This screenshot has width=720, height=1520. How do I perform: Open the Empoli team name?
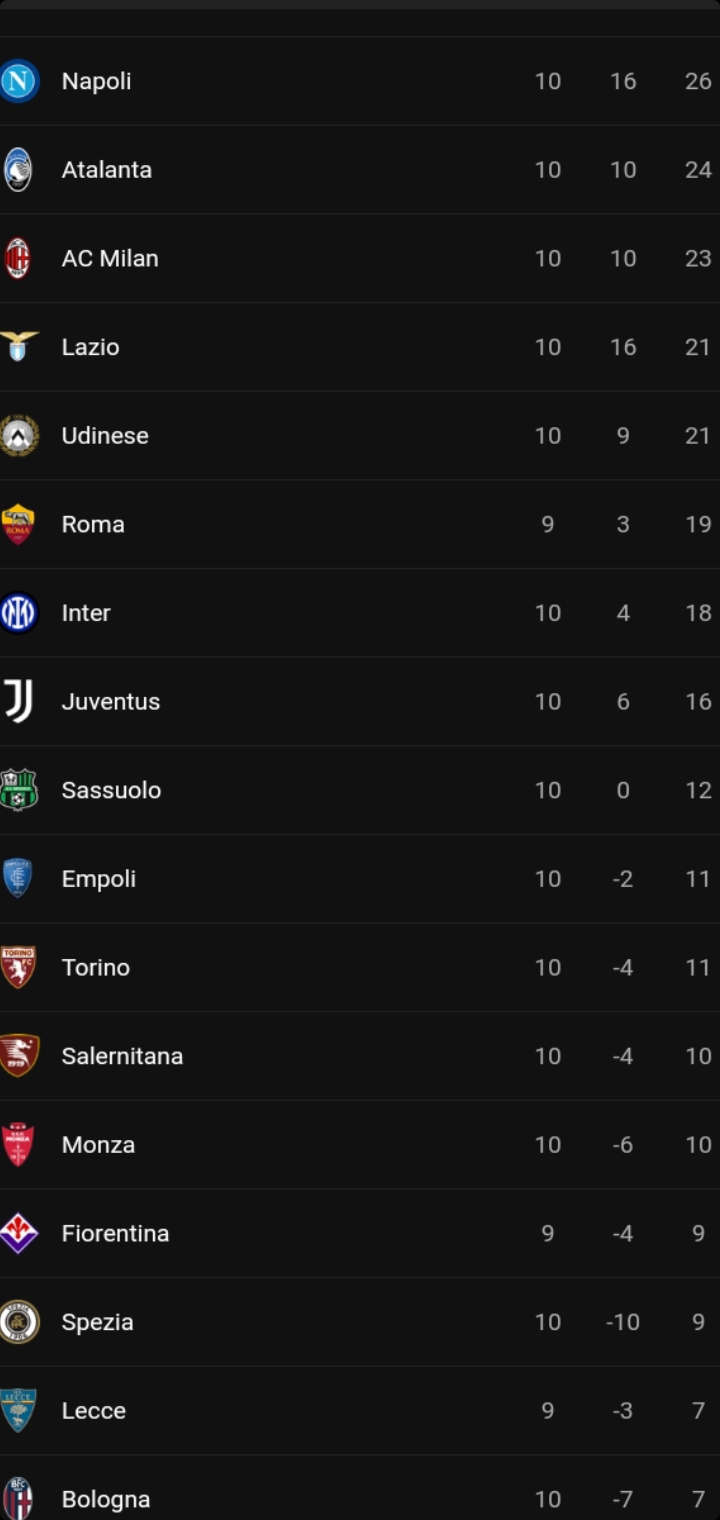pyautogui.click(x=99, y=879)
